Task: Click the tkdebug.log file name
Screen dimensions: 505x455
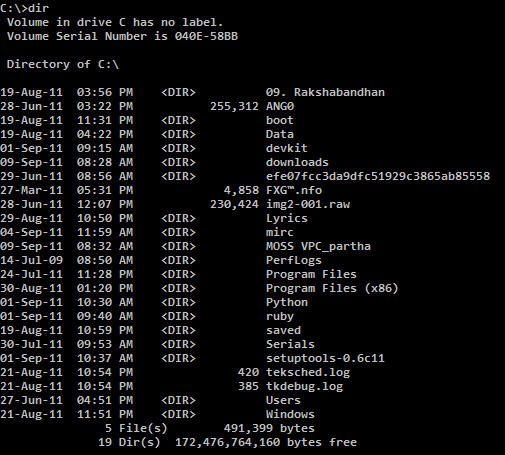Action: coord(304,386)
